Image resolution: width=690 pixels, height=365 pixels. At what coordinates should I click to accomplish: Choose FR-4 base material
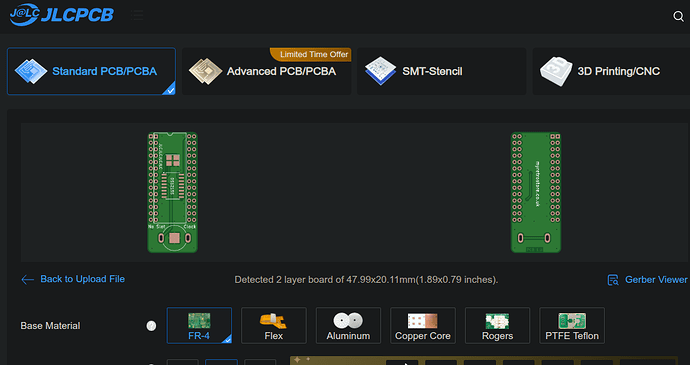pos(199,325)
